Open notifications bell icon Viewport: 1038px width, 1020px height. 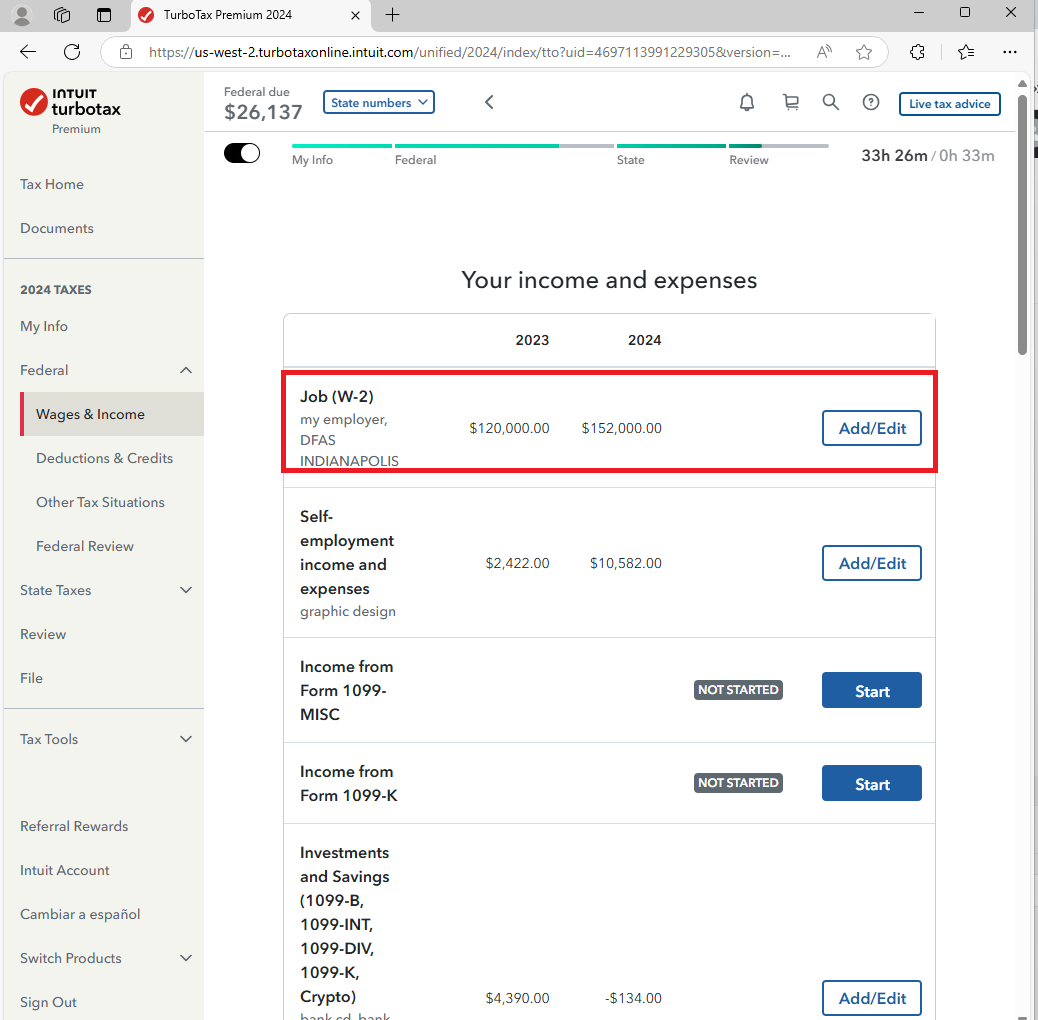[x=747, y=103]
